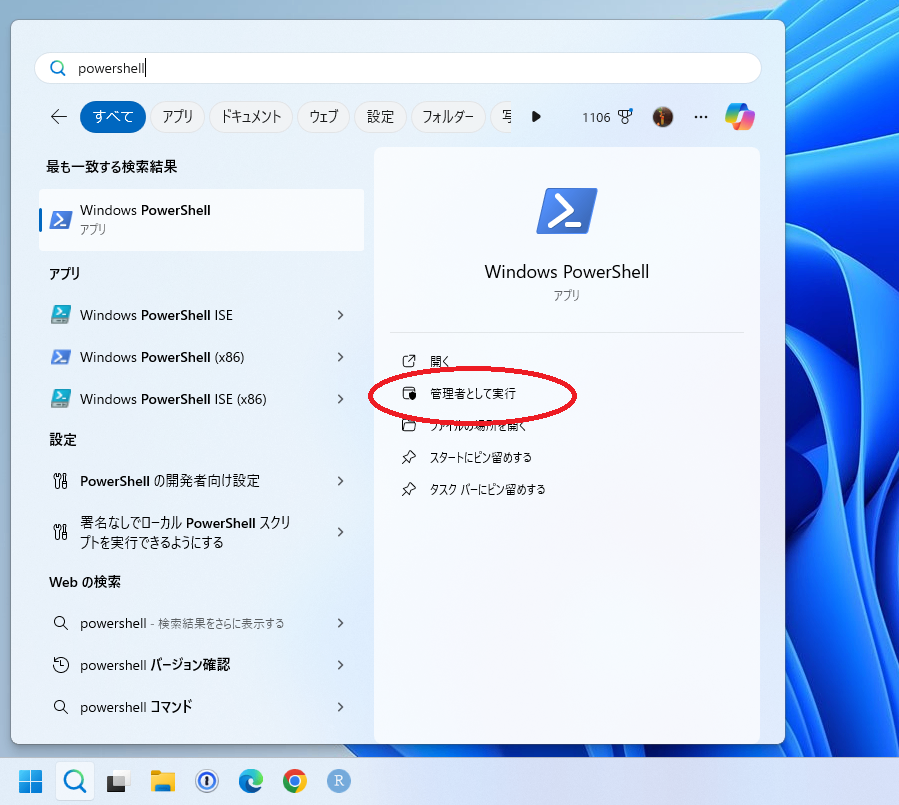Open the Windows Start button
This screenshot has height=805, width=899.
[30, 781]
